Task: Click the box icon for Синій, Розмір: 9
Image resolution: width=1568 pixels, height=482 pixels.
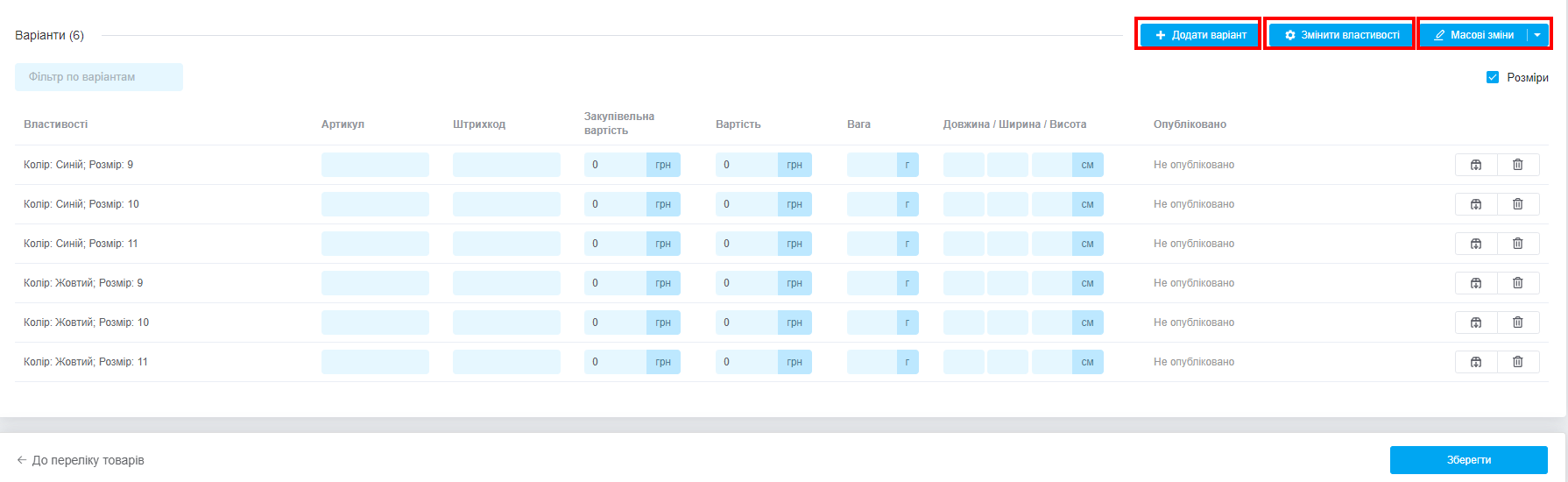Action: 1476,165
